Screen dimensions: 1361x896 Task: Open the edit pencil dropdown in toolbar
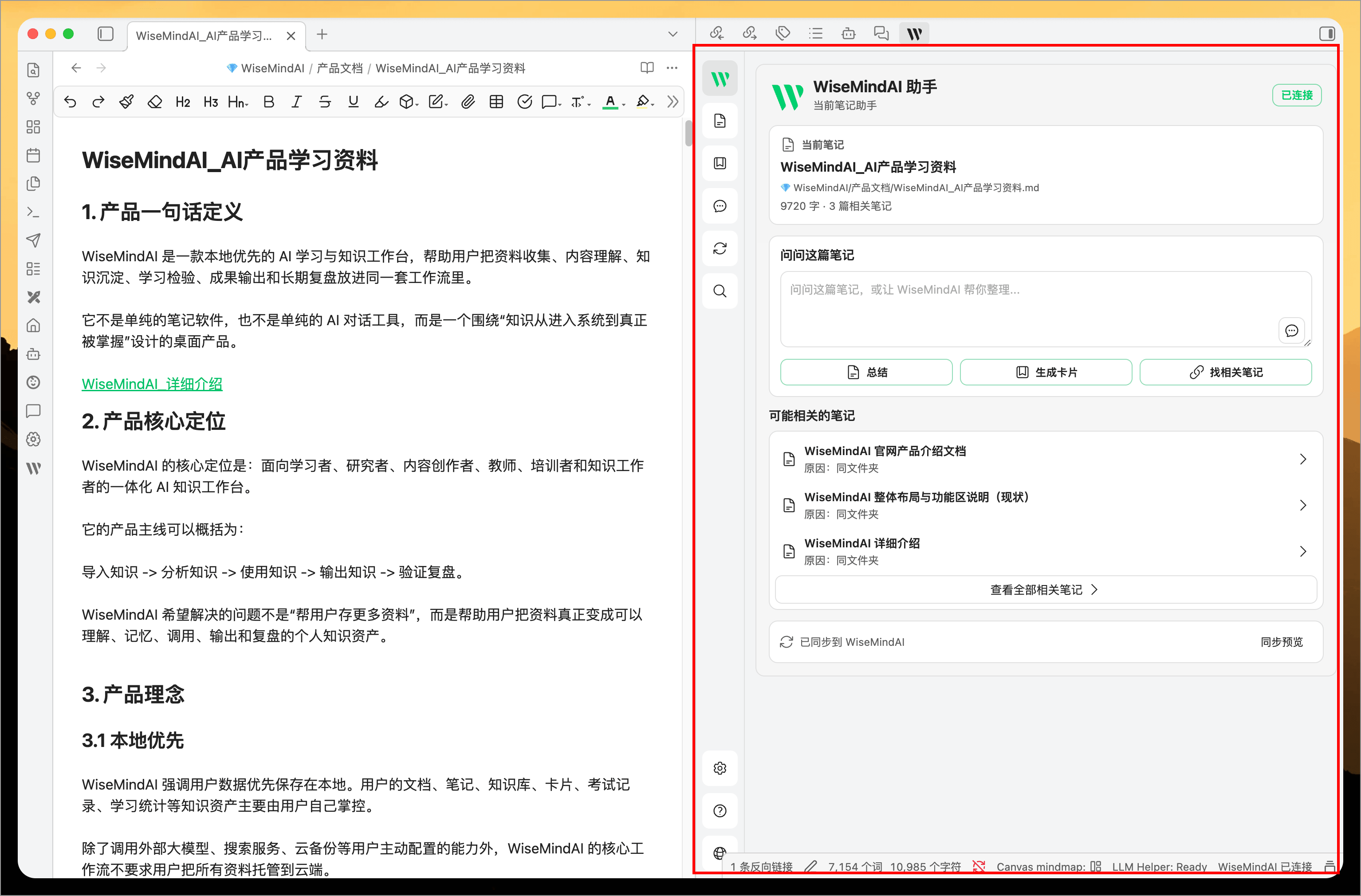(x=438, y=102)
